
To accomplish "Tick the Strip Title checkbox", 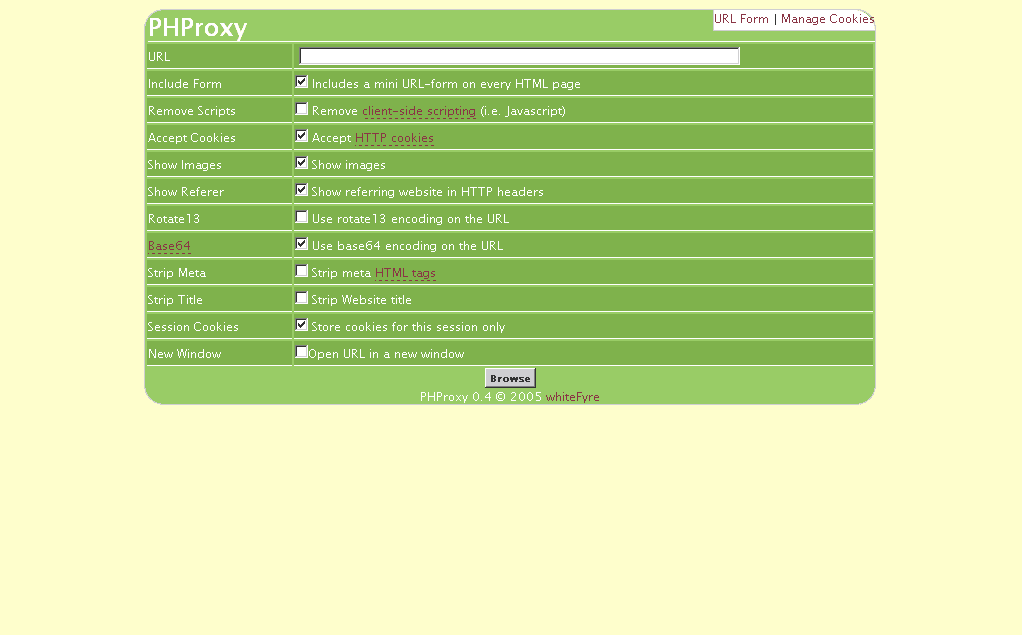I will click(x=301, y=299).
